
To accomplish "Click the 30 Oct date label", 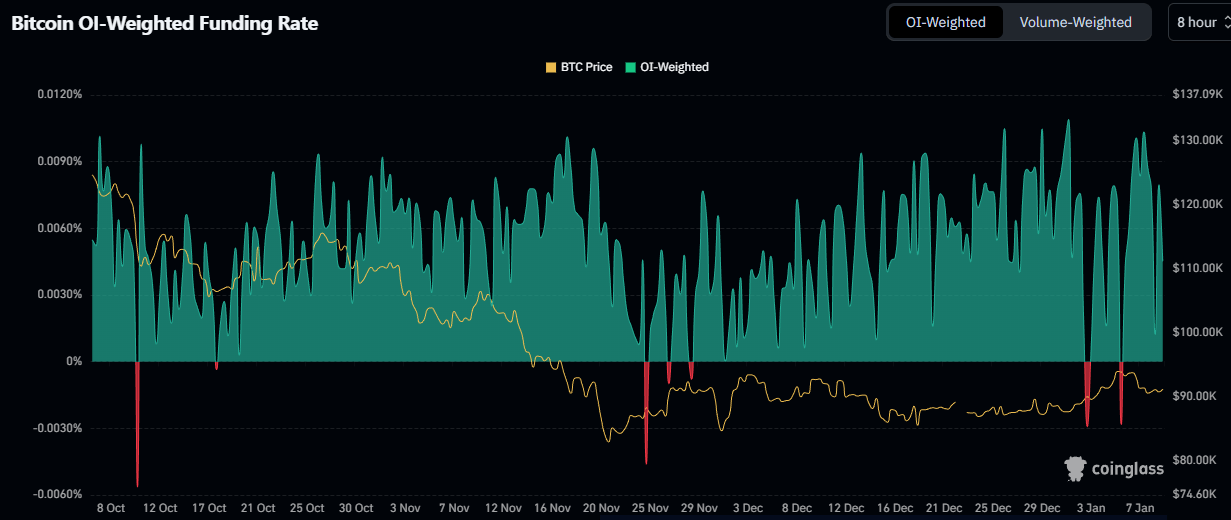I will pyautogui.click(x=356, y=508).
